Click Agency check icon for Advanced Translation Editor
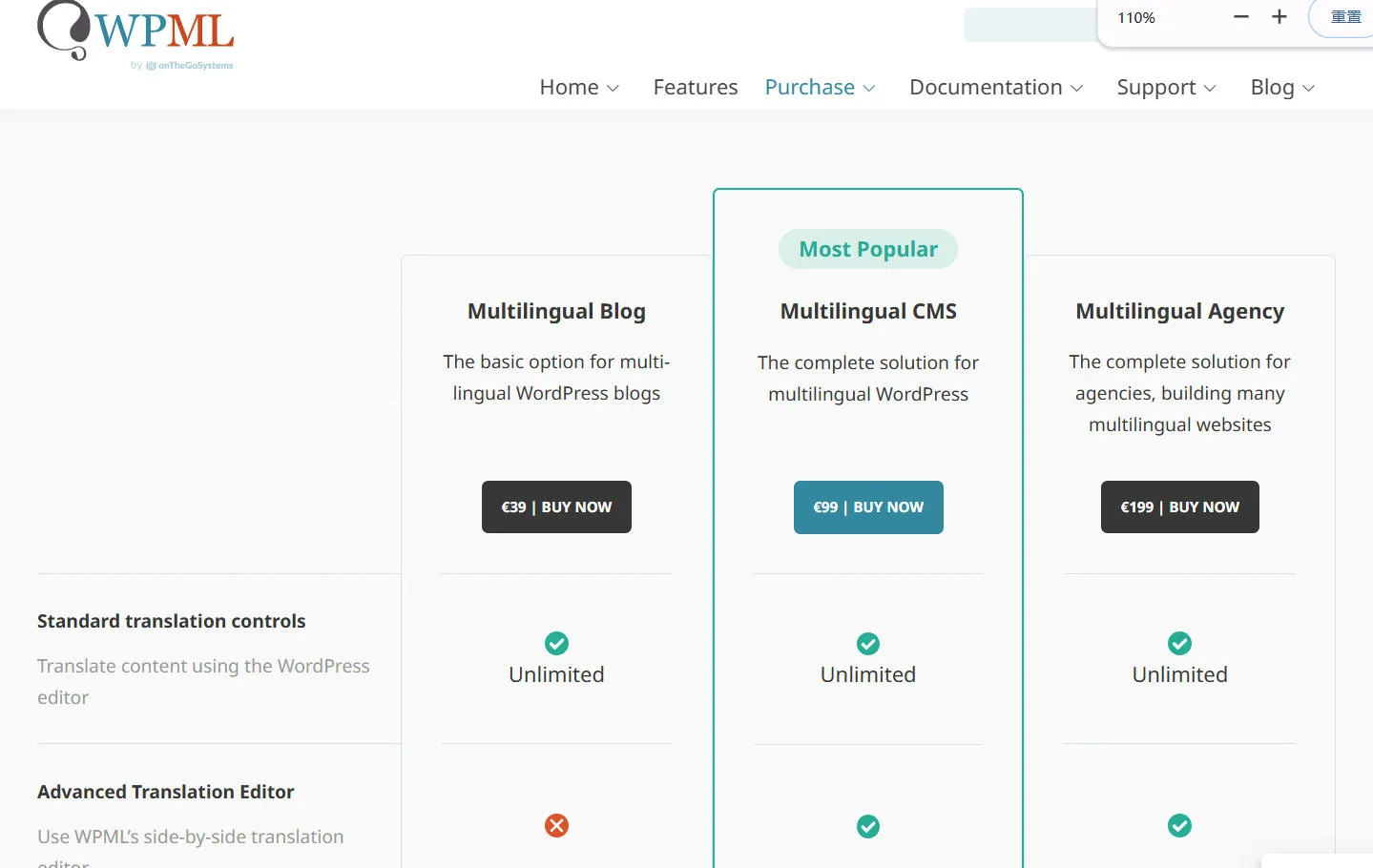1373x868 pixels. [1179, 825]
